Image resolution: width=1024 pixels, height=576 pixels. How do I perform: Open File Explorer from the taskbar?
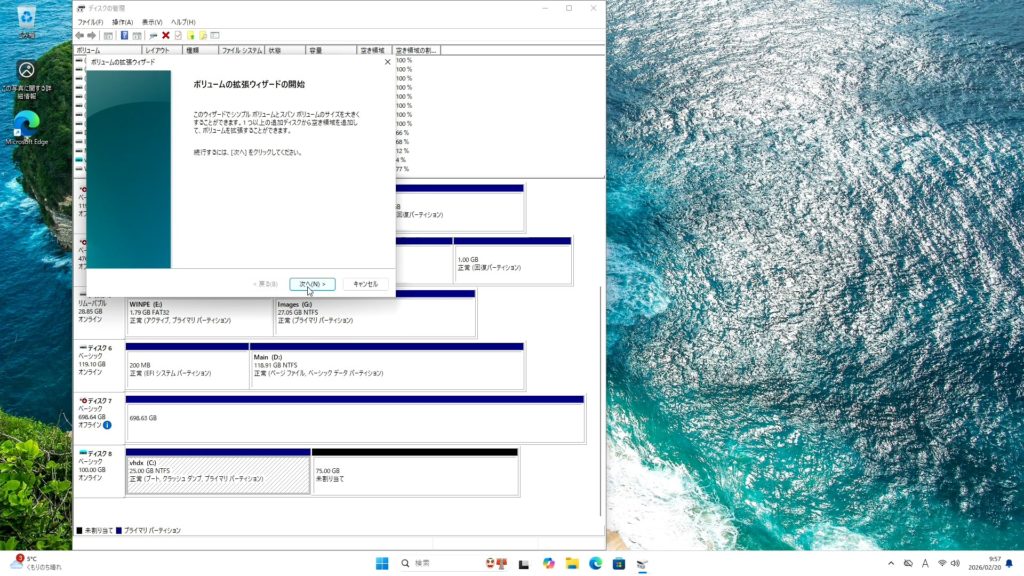[572, 563]
